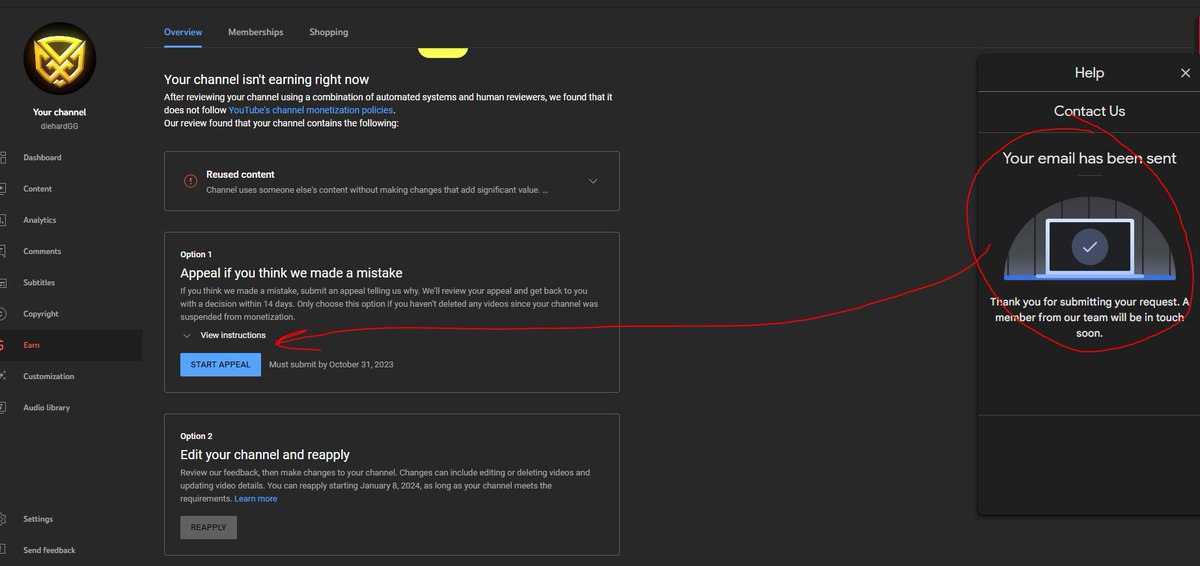Click the 'Option 1' label
This screenshot has width=1200, height=566.
click(196, 255)
